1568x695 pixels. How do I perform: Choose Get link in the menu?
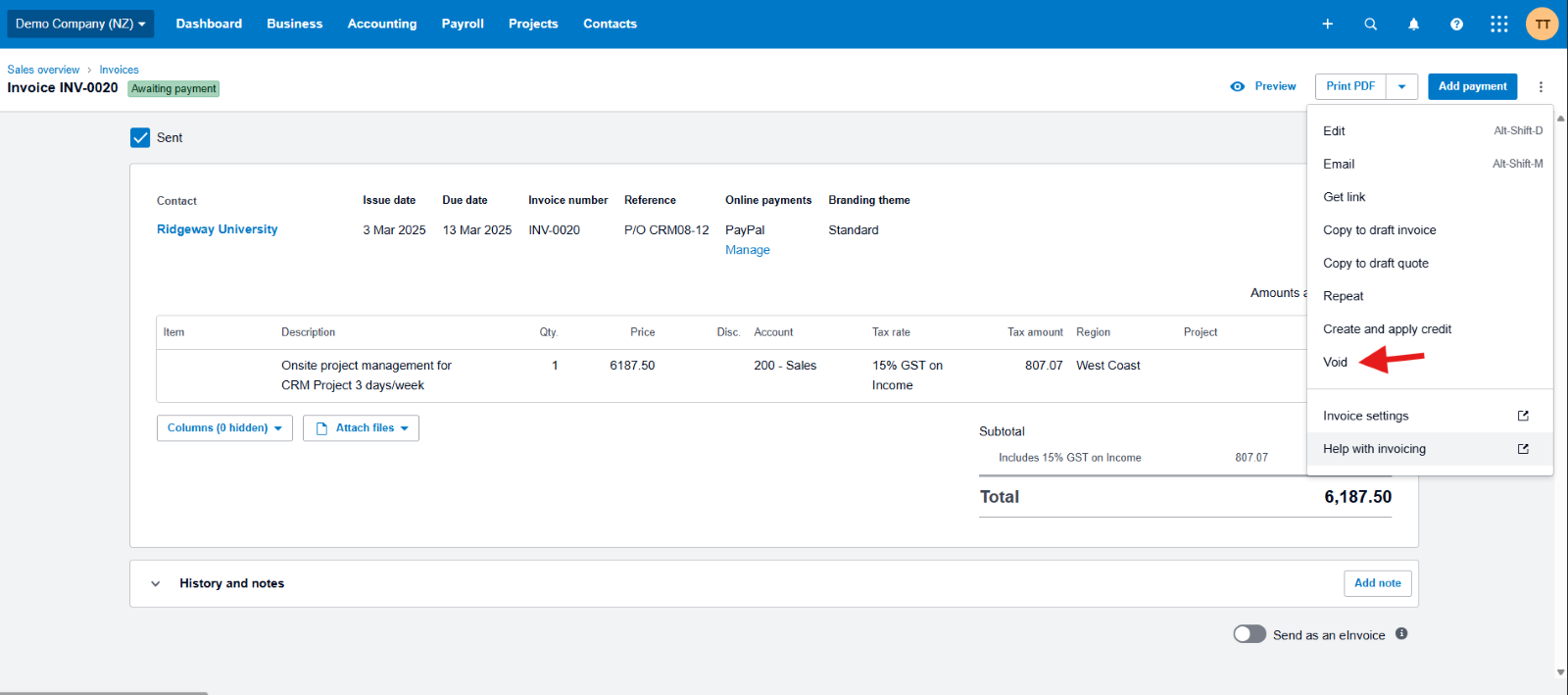click(x=1430, y=197)
